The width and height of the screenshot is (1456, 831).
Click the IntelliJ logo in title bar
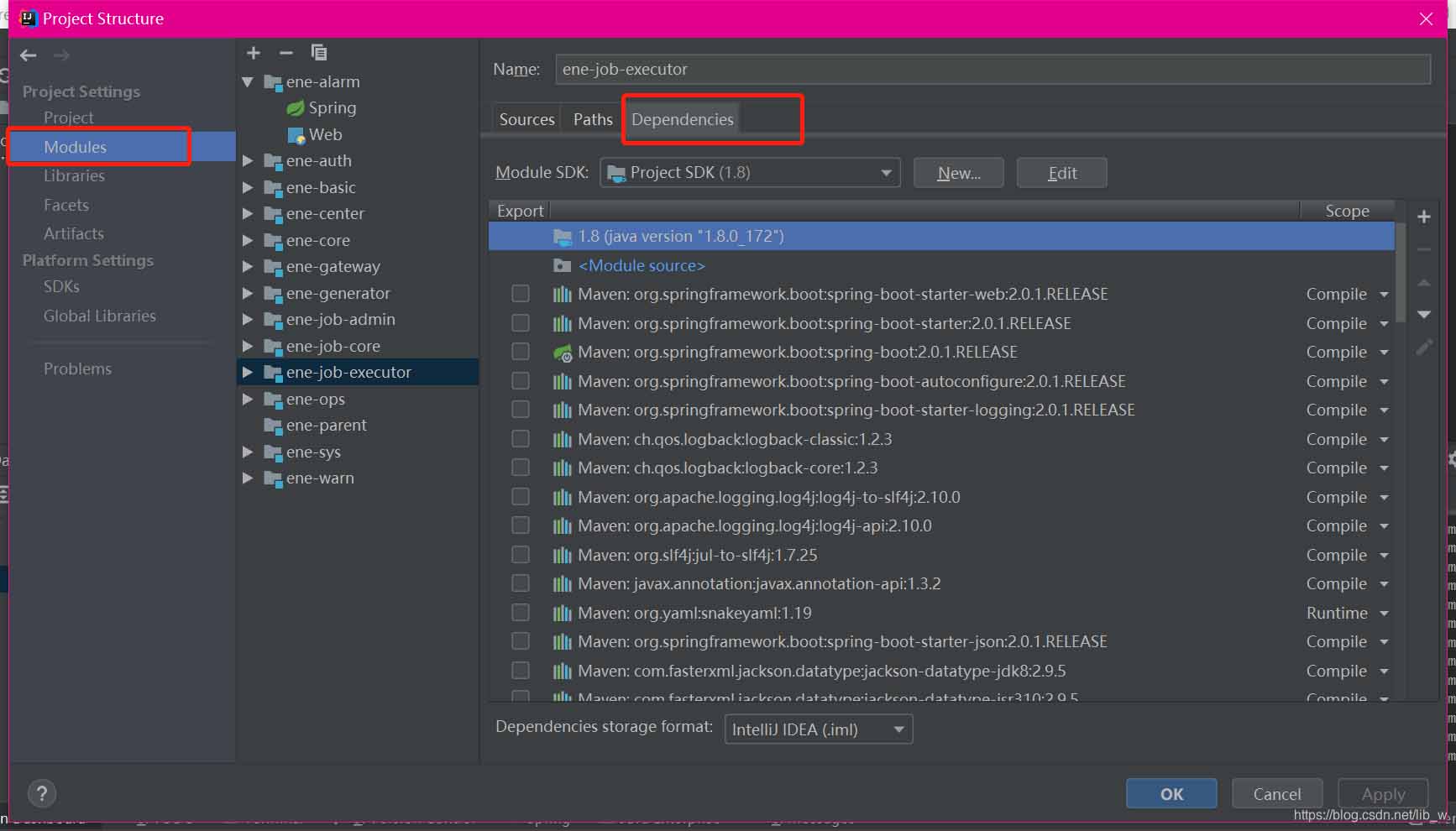point(28,18)
